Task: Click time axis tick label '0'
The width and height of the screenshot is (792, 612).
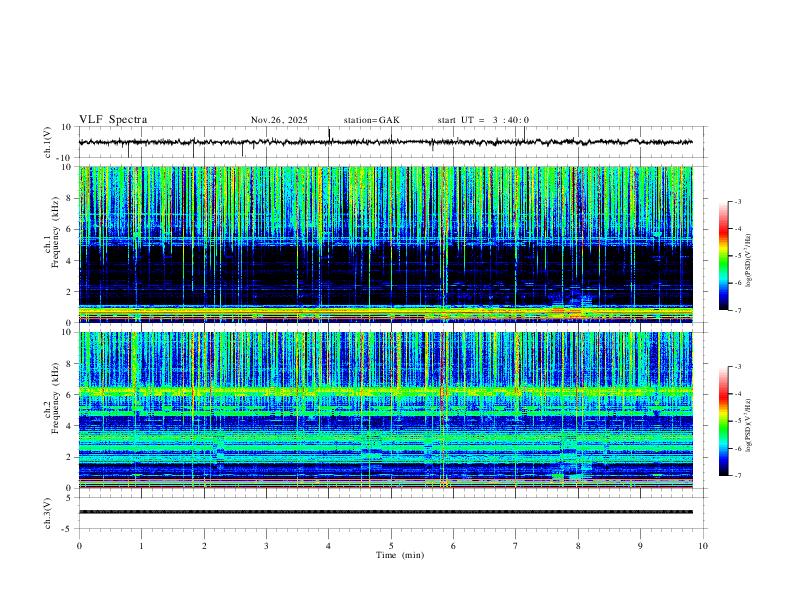Action: [x=79, y=546]
